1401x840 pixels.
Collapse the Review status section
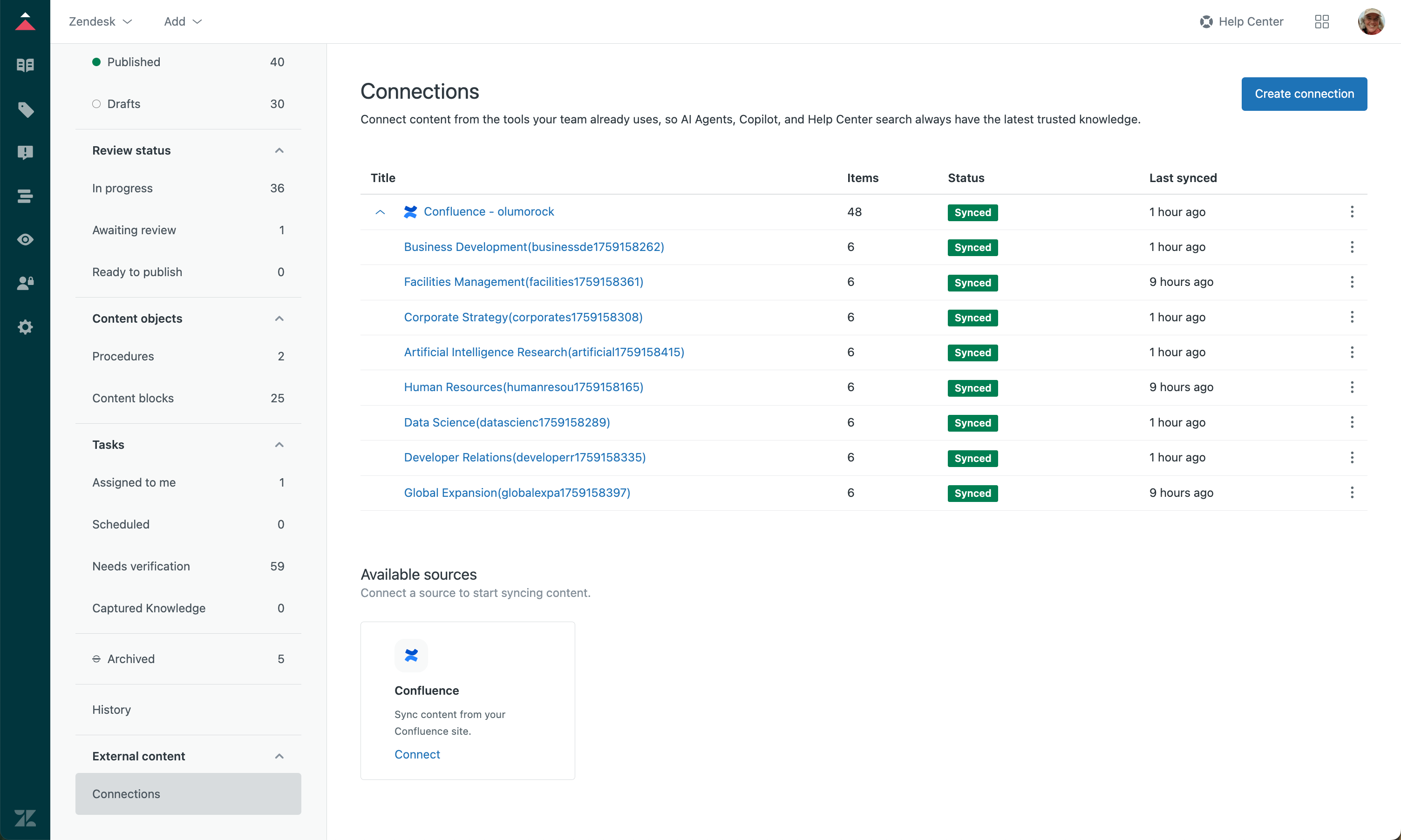click(x=279, y=150)
